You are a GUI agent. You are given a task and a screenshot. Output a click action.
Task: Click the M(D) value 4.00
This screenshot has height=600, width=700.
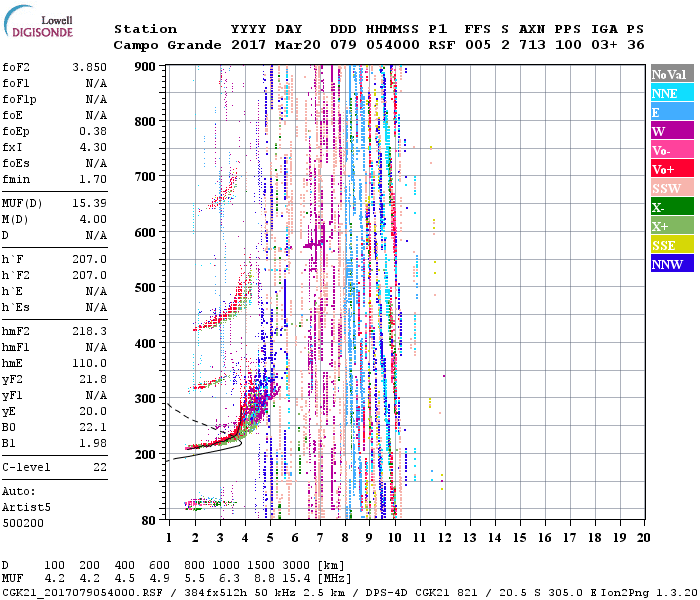[93, 219]
